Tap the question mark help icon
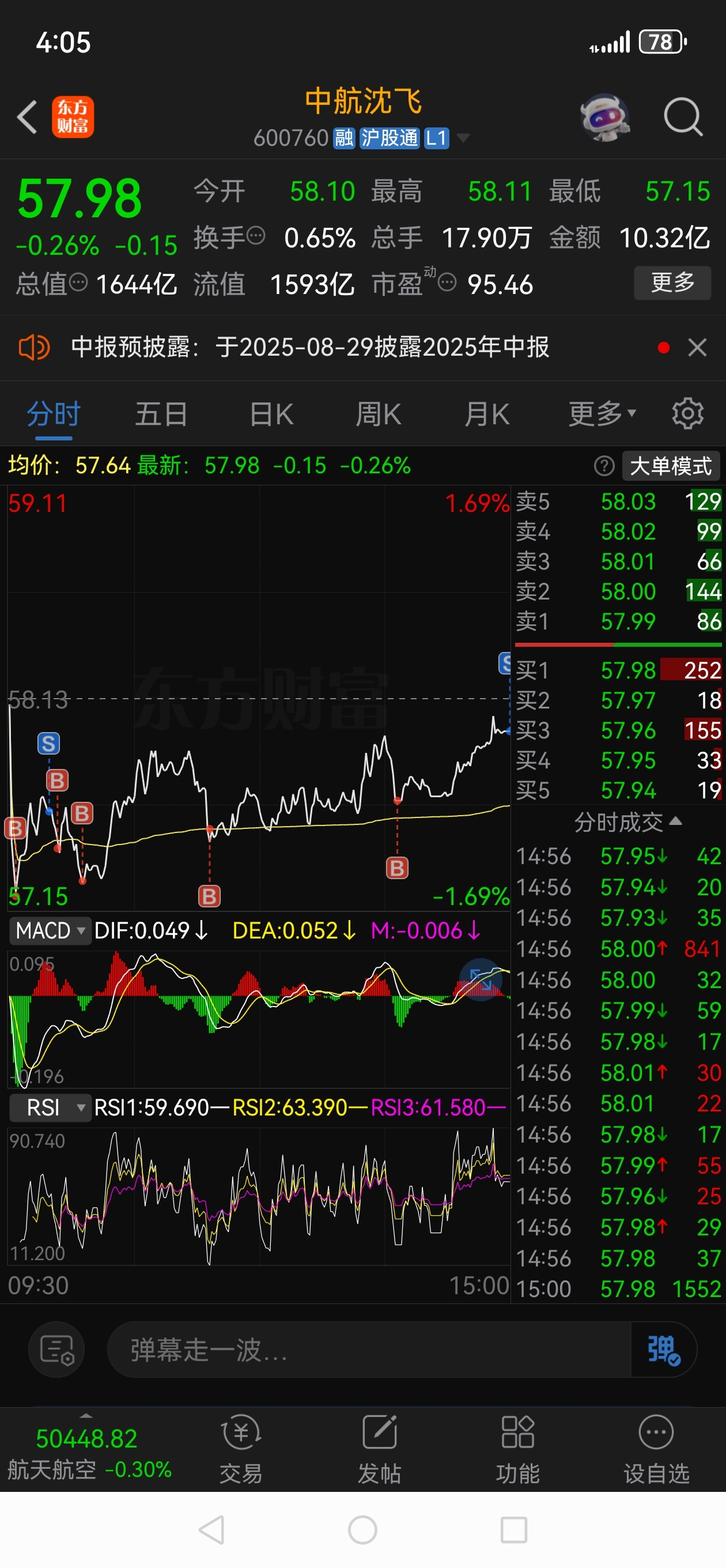 [x=604, y=466]
